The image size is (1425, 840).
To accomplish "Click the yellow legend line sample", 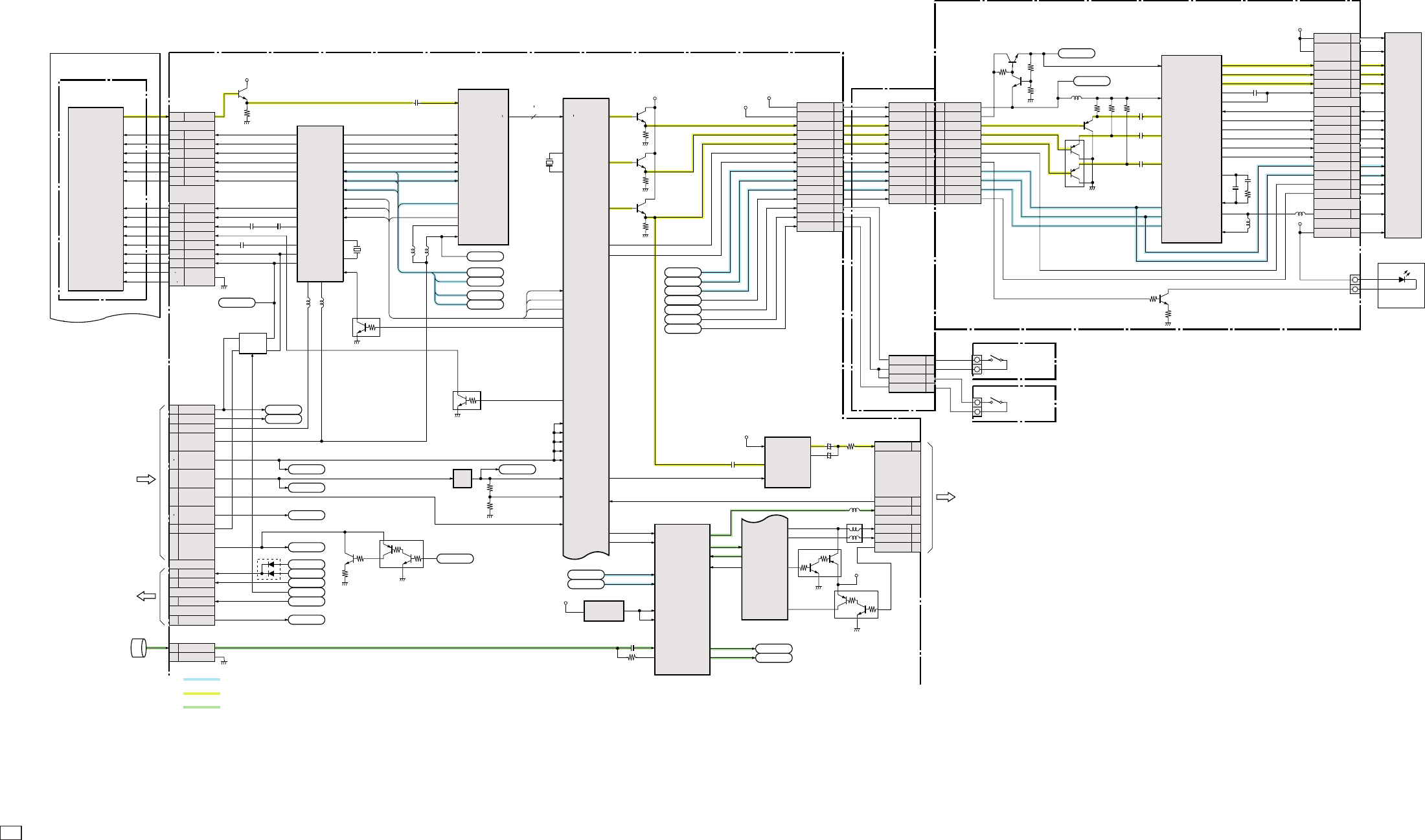I will [x=201, y=693].
